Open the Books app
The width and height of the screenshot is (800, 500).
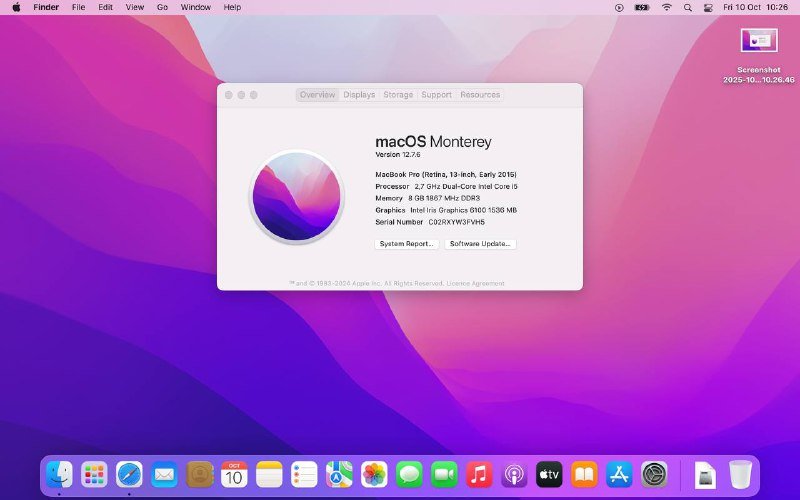[x=584, y=474]
